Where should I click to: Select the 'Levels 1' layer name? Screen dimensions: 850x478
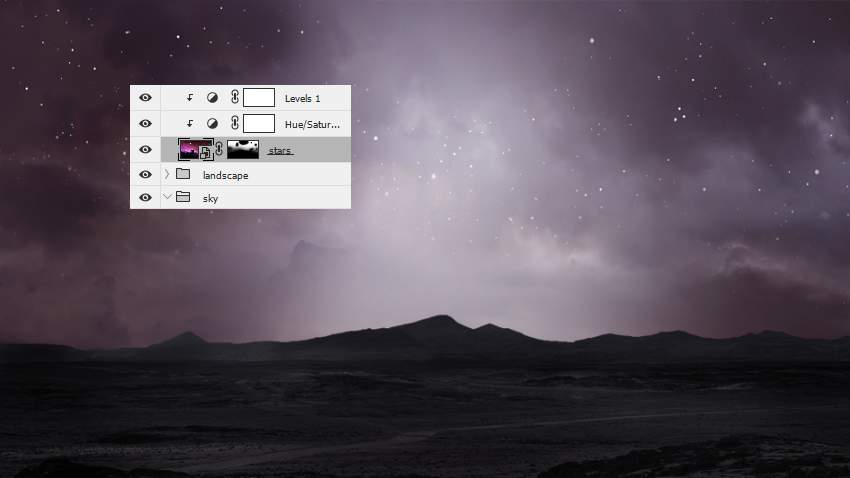pyautogui.click(x=302, y=99)
